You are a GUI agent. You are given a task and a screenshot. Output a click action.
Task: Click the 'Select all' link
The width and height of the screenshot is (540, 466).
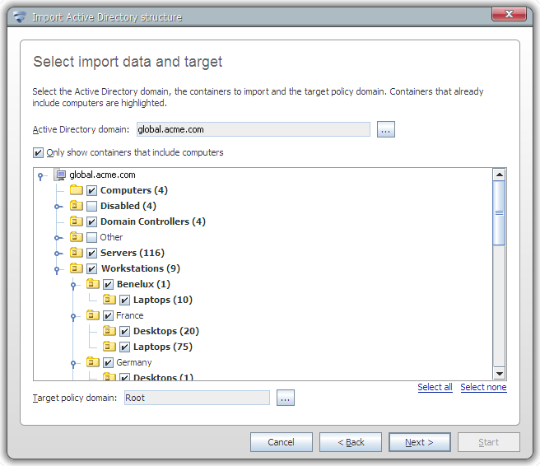435,387
